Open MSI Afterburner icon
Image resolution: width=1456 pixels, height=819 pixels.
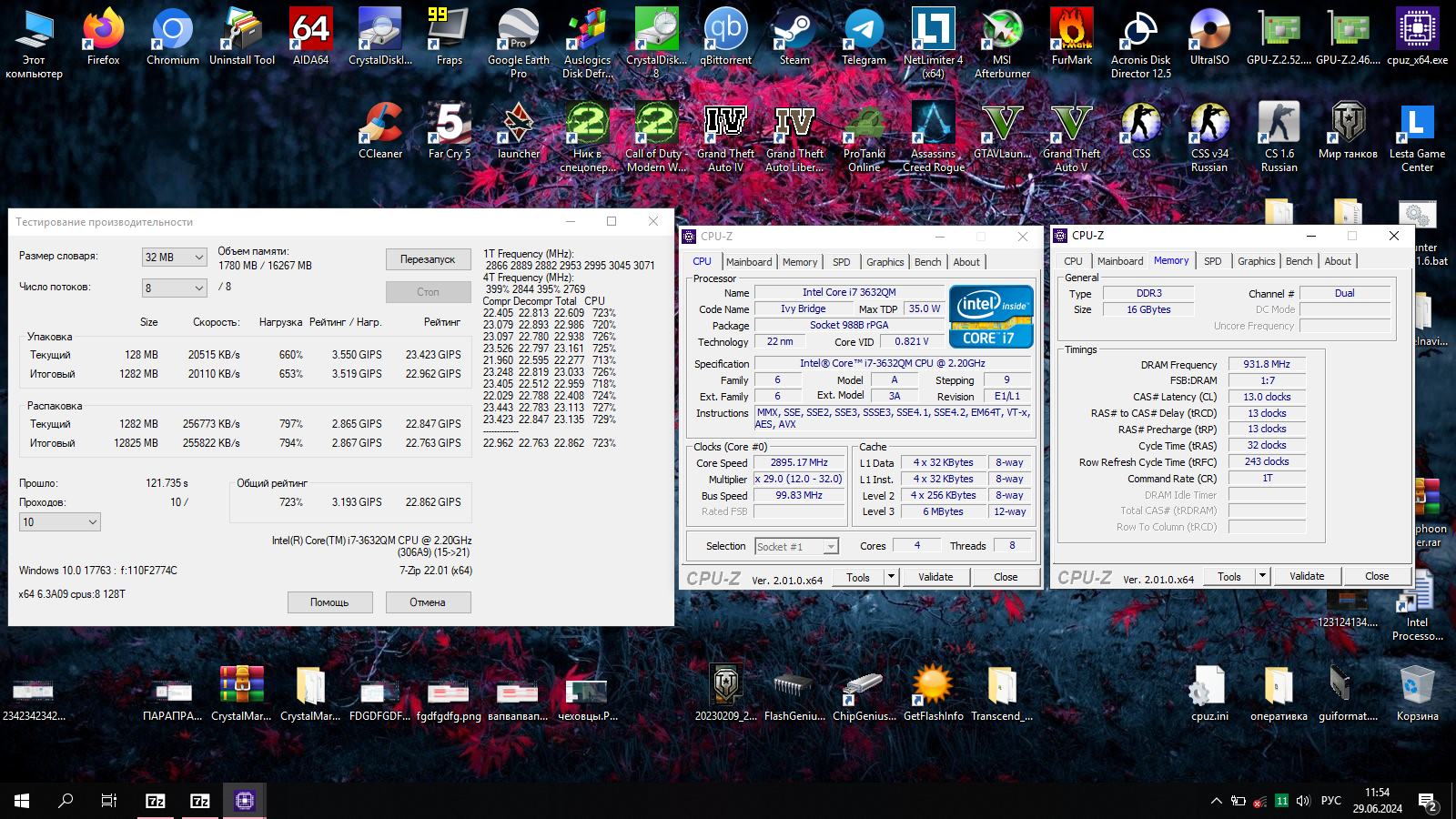[x=1002, y=42]
